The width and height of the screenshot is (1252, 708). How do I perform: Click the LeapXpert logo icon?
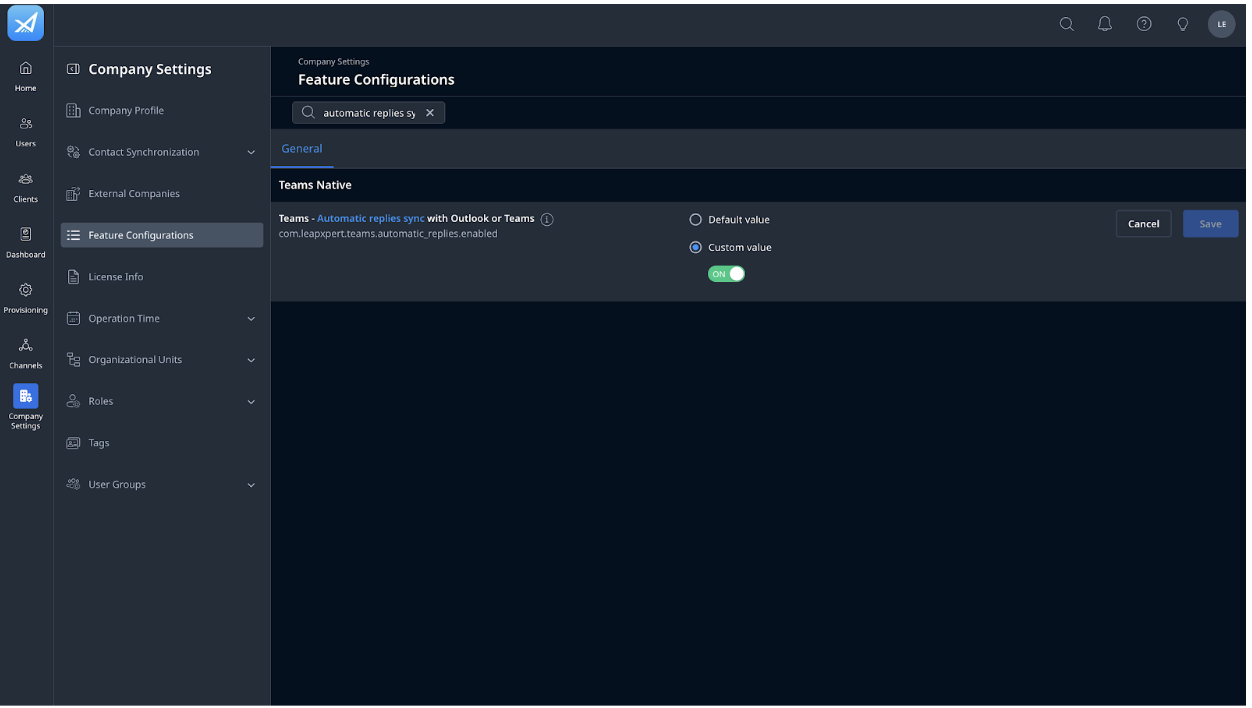[25, 23]
